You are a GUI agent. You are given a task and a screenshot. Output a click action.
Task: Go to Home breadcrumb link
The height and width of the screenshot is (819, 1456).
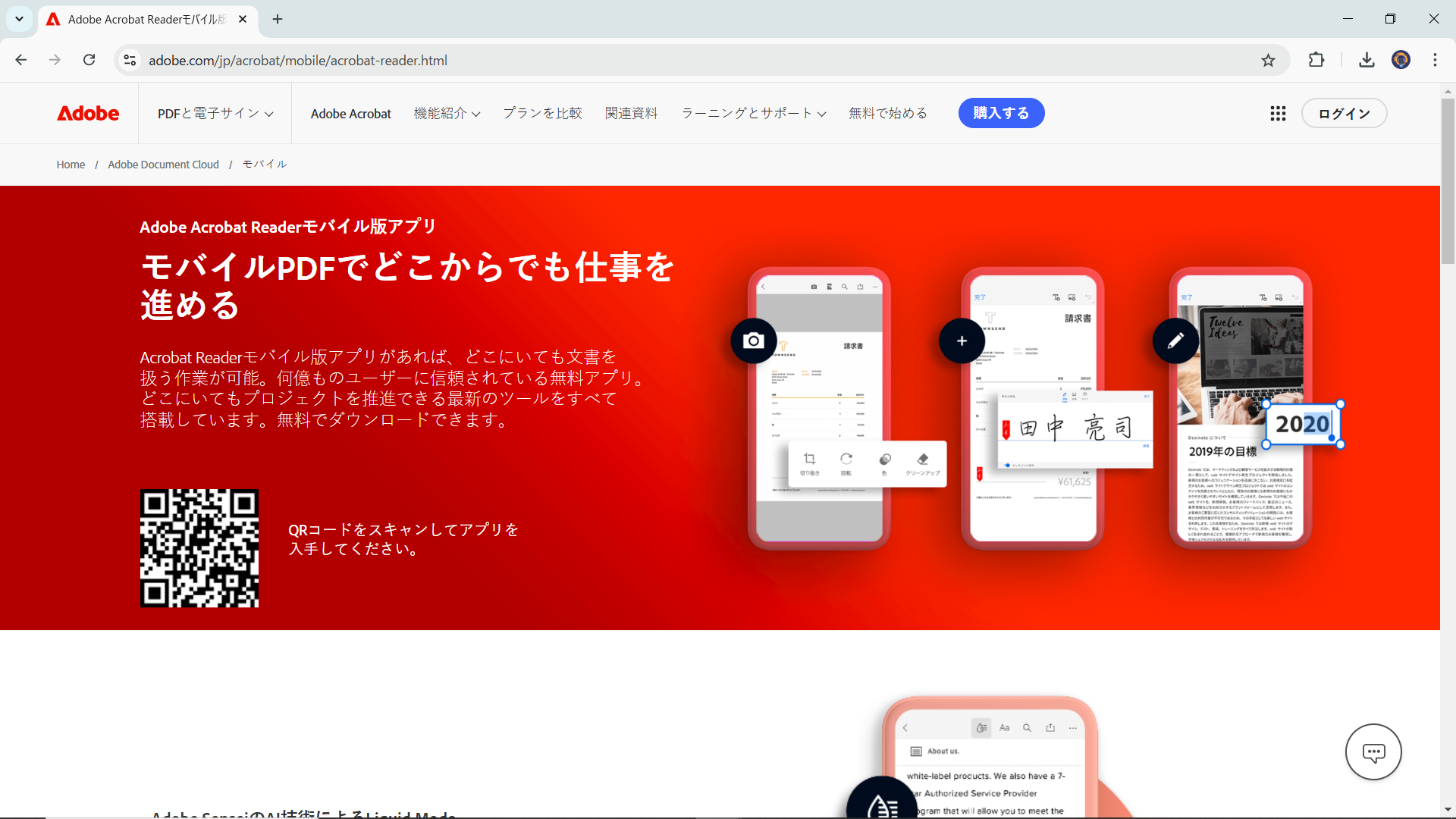point(71,165)
